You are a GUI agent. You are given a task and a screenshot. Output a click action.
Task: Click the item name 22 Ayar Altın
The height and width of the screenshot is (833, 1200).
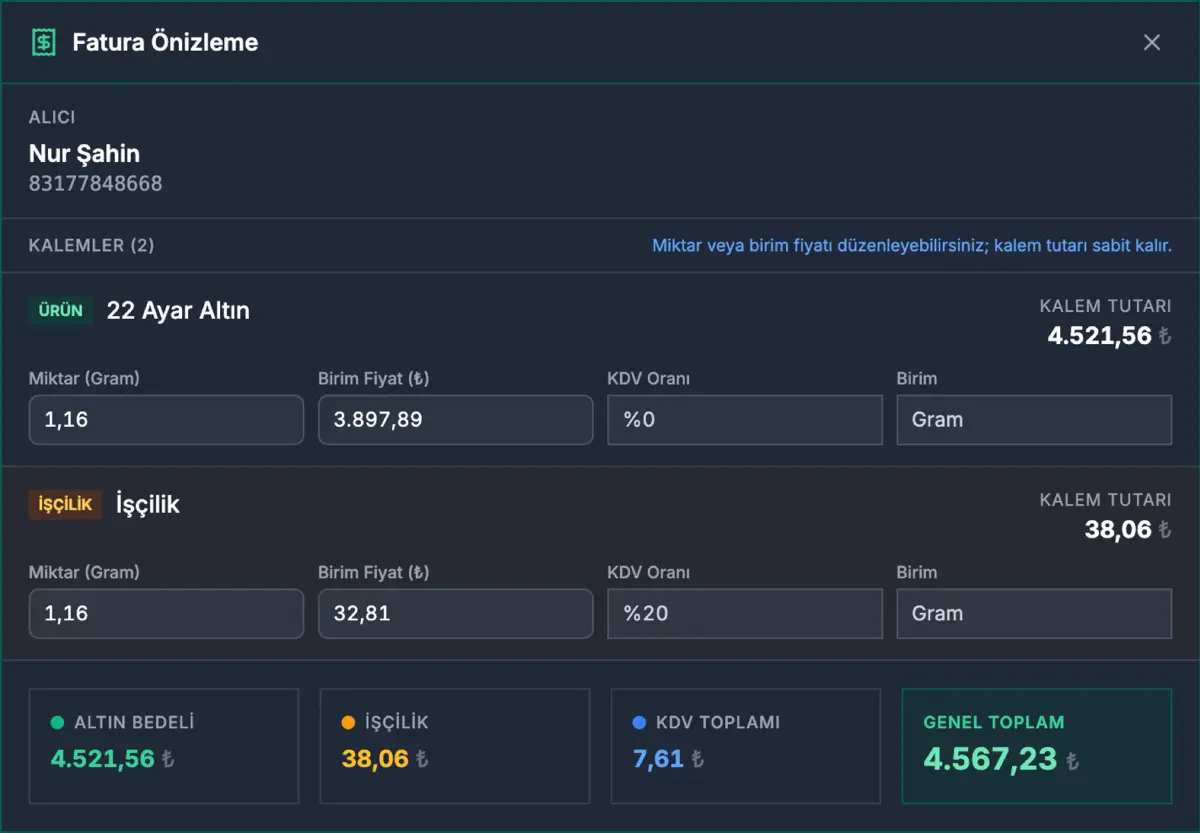178,311
